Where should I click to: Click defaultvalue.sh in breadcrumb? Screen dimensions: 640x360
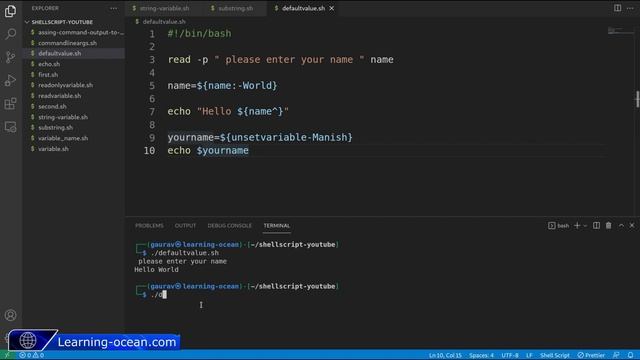pos(164,22)
